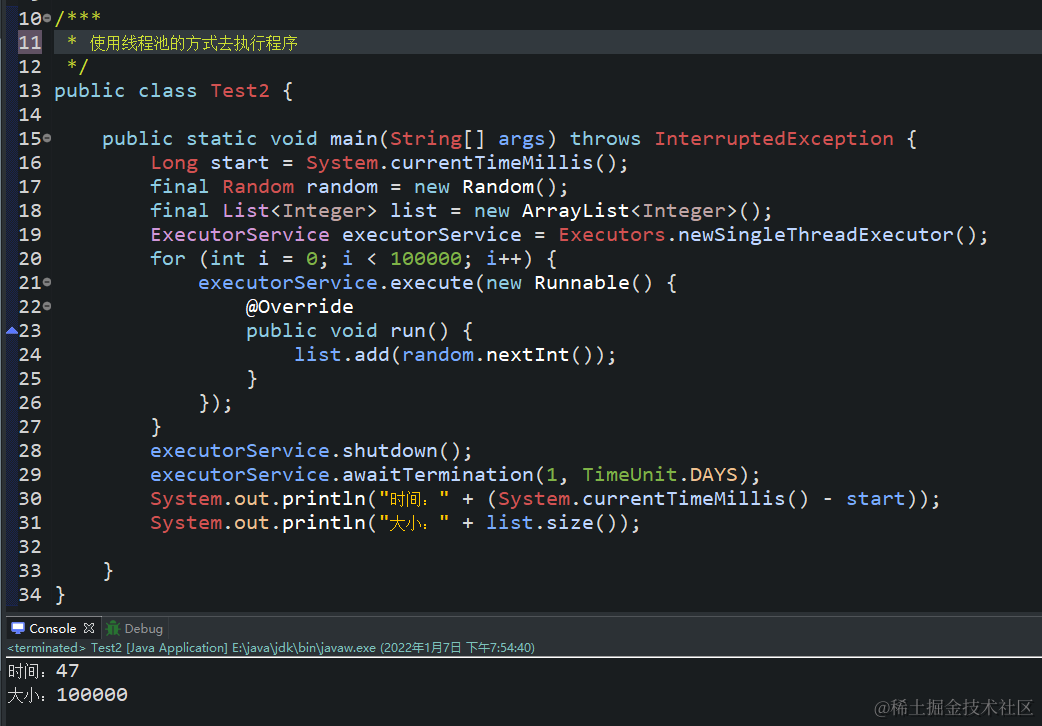Click line number 34 in the gutter
The width and height of the screenshot is (1042, 726).
[x=30, y=594]
